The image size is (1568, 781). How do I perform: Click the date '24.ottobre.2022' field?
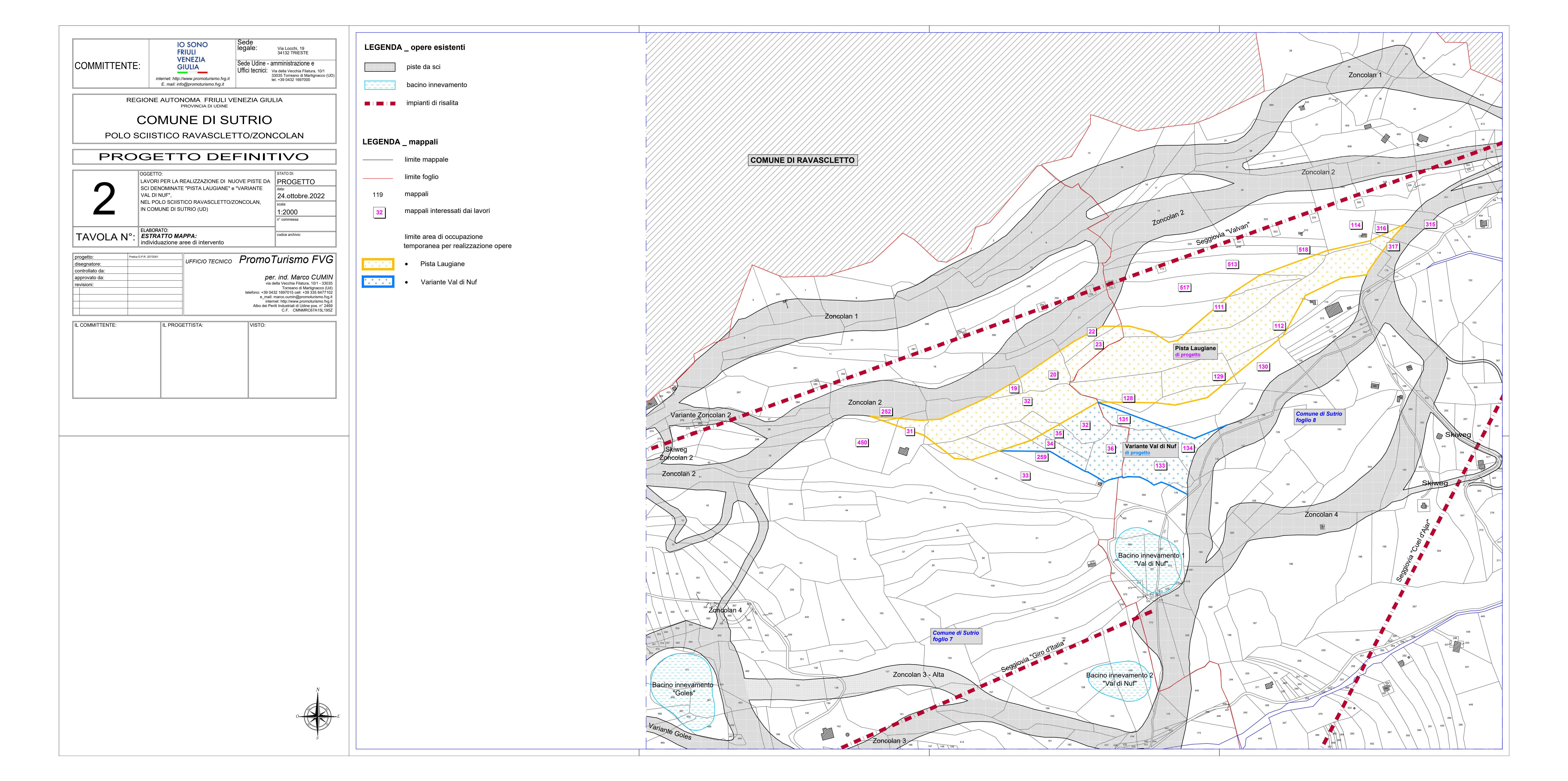[301, 196]
